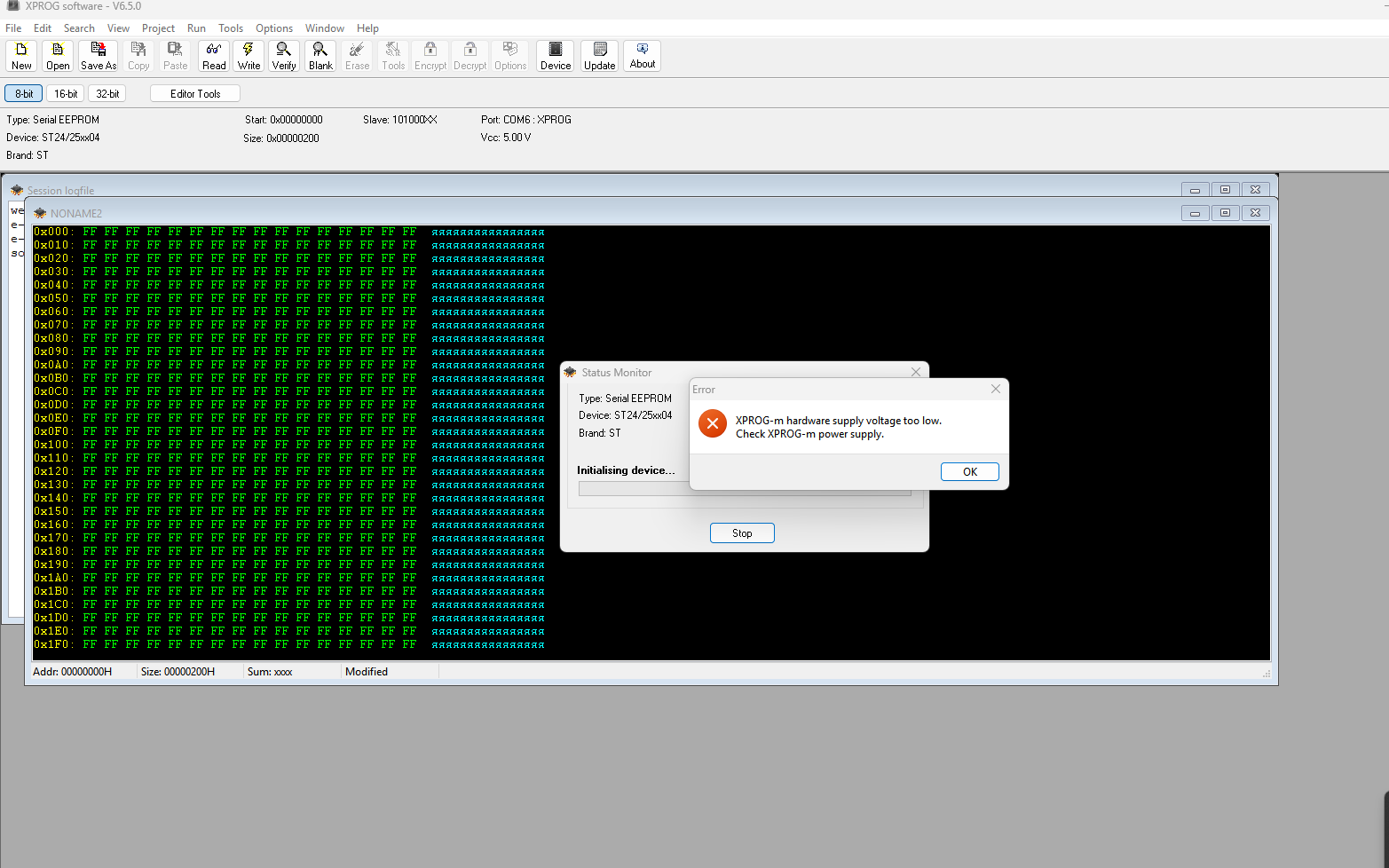Open the Project menu
Screen dimensions: 1389x868
click(158, 28)
